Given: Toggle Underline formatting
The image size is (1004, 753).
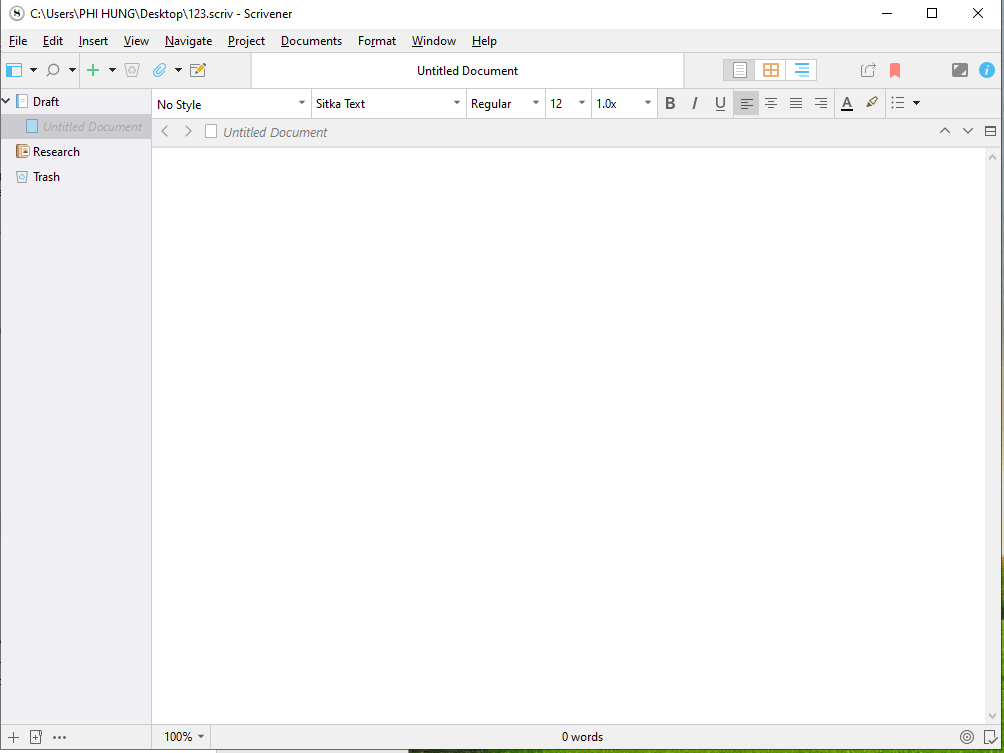Looking at the screenshot, I should (x=720, y=103).
